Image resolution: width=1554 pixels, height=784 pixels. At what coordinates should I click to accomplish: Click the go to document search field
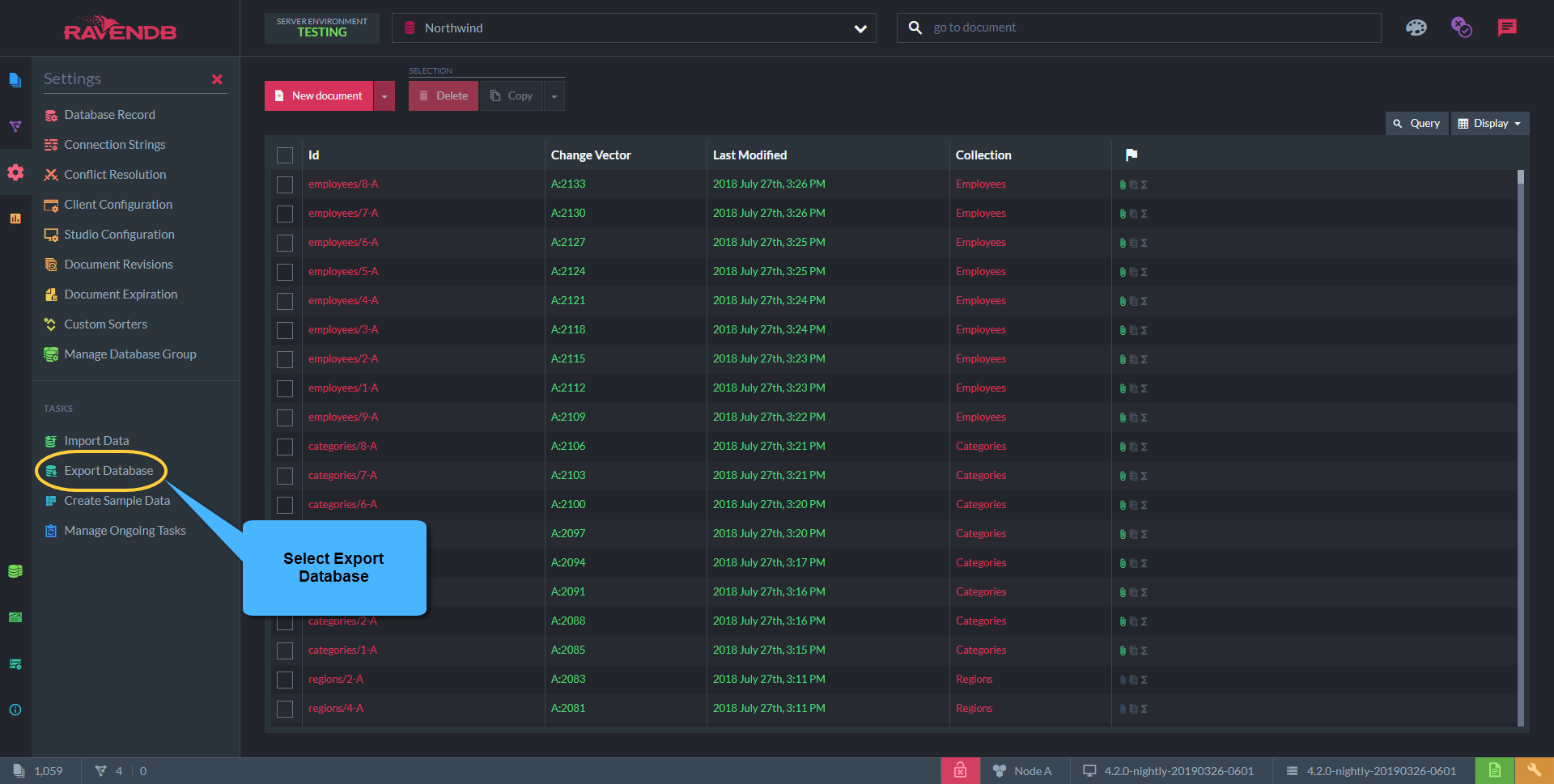1139,28
